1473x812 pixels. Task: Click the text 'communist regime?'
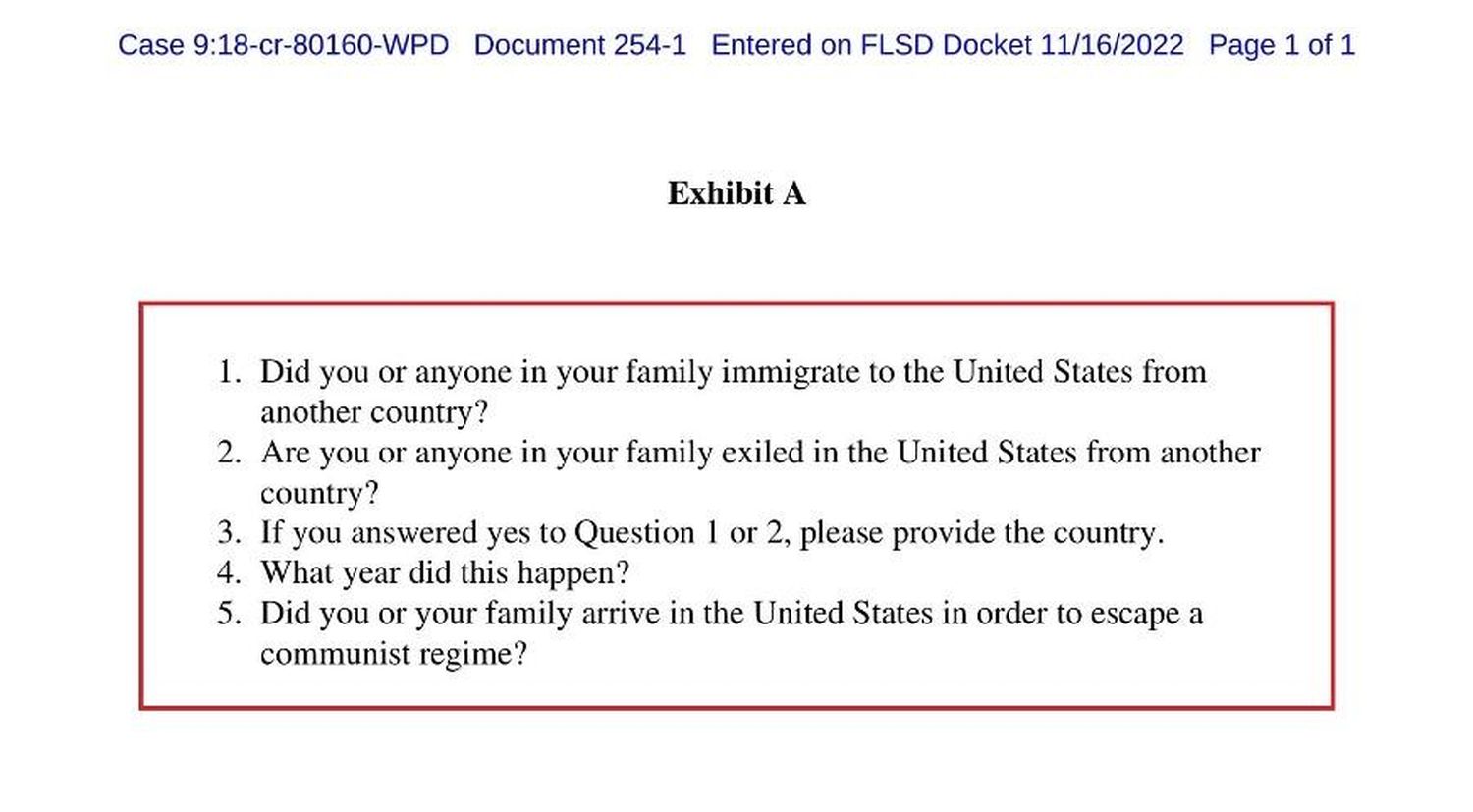tap(394, 654)
